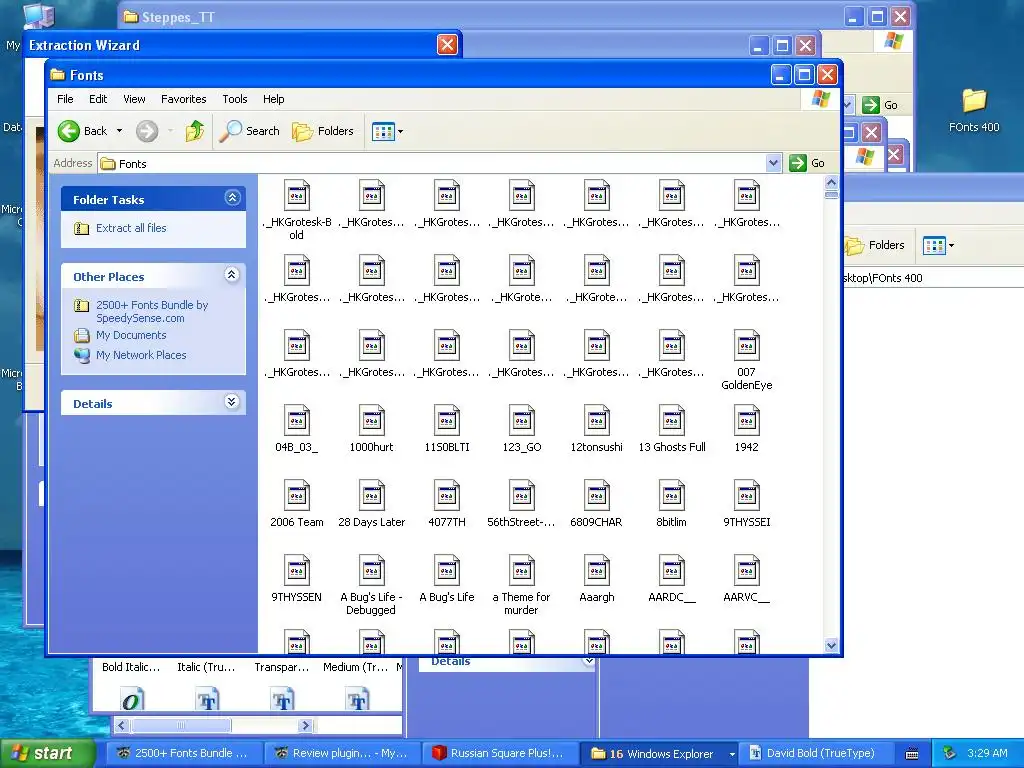Screen dimensions: 1024x768
Task: Select the 123_GO font file
Action: (x=522, y=428)
